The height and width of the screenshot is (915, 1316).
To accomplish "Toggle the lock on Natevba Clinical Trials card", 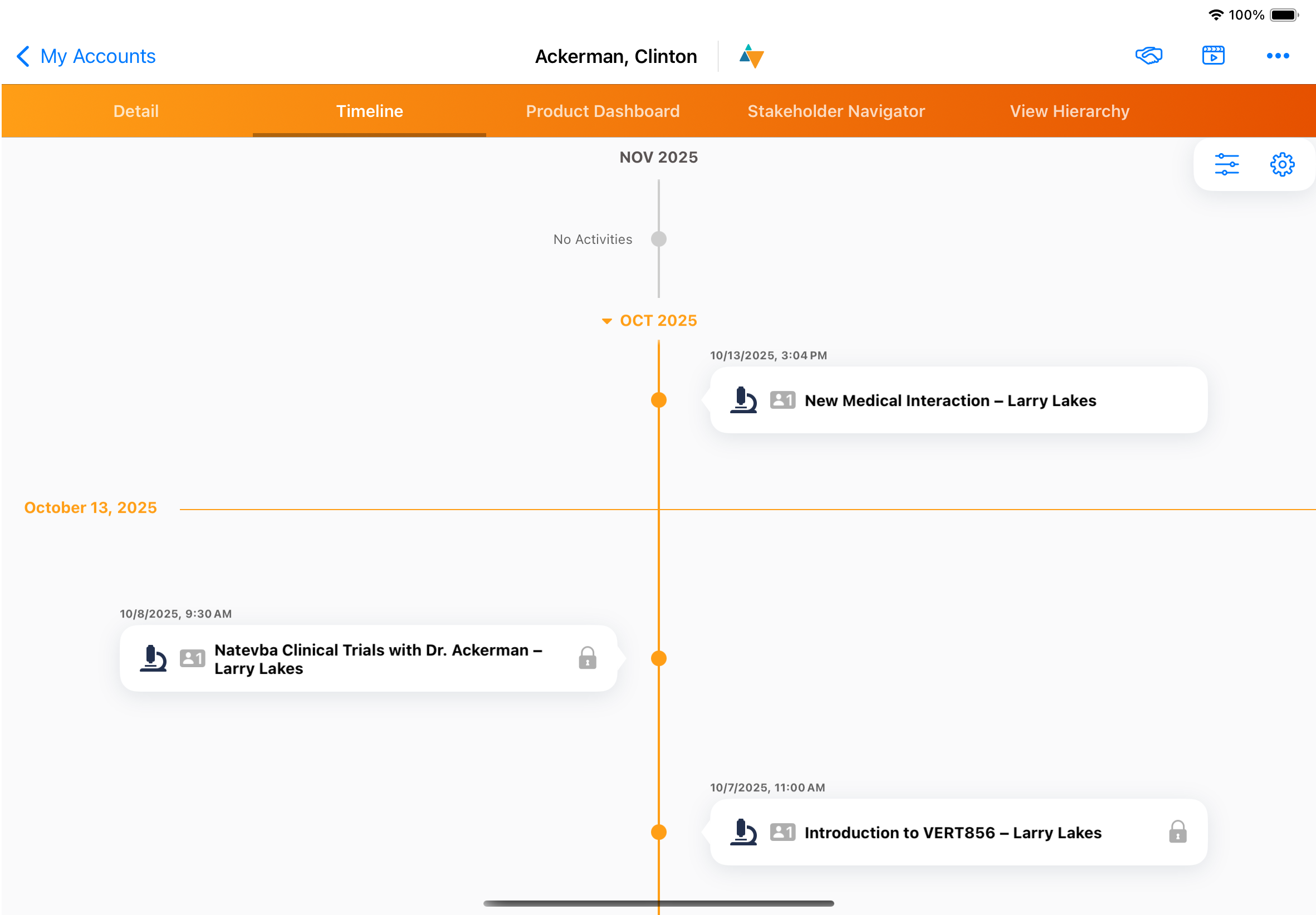I will point(588,658).
